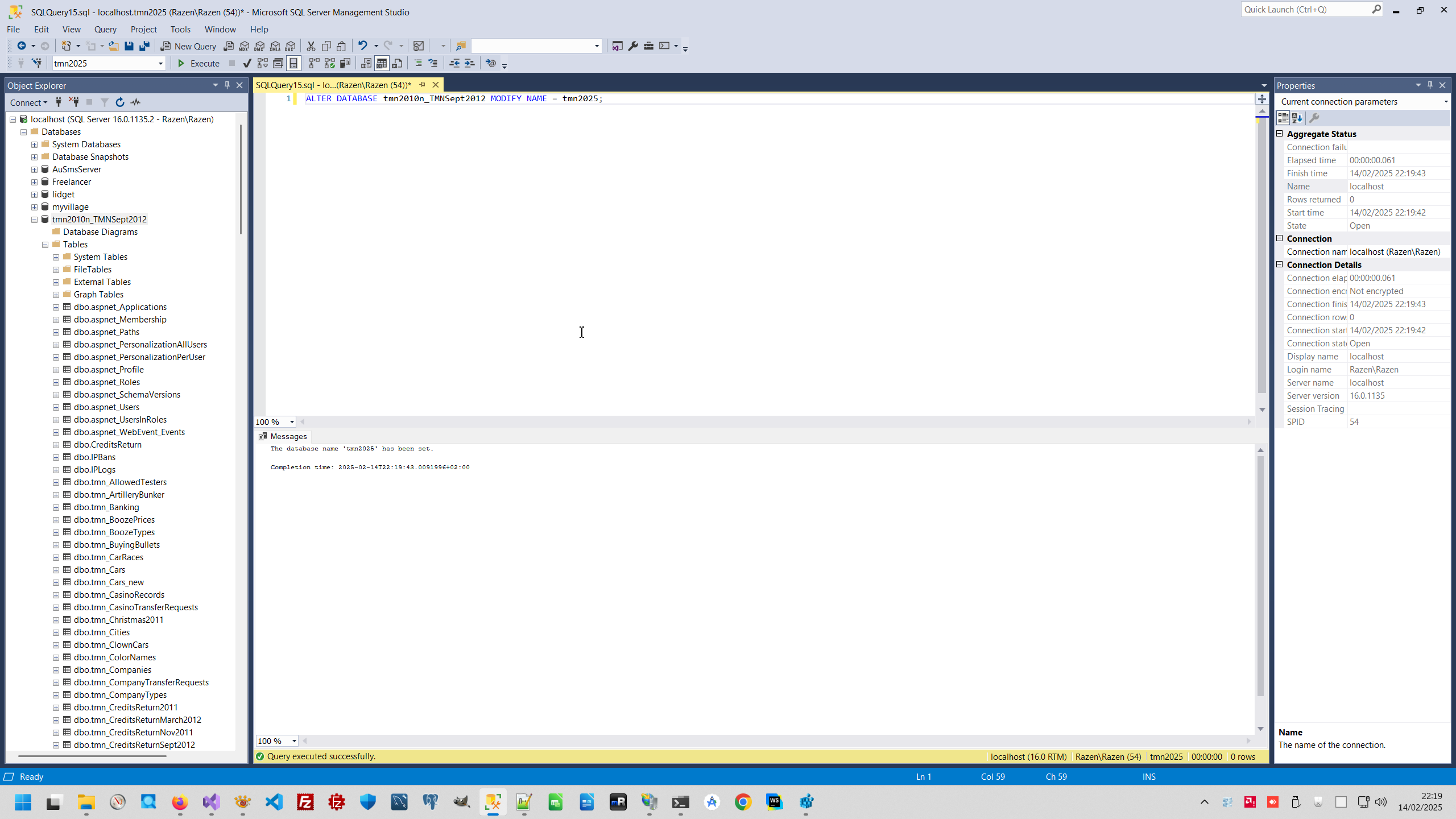
Task: Toggle Results to Grid output mode
Action: click(381, 63)
